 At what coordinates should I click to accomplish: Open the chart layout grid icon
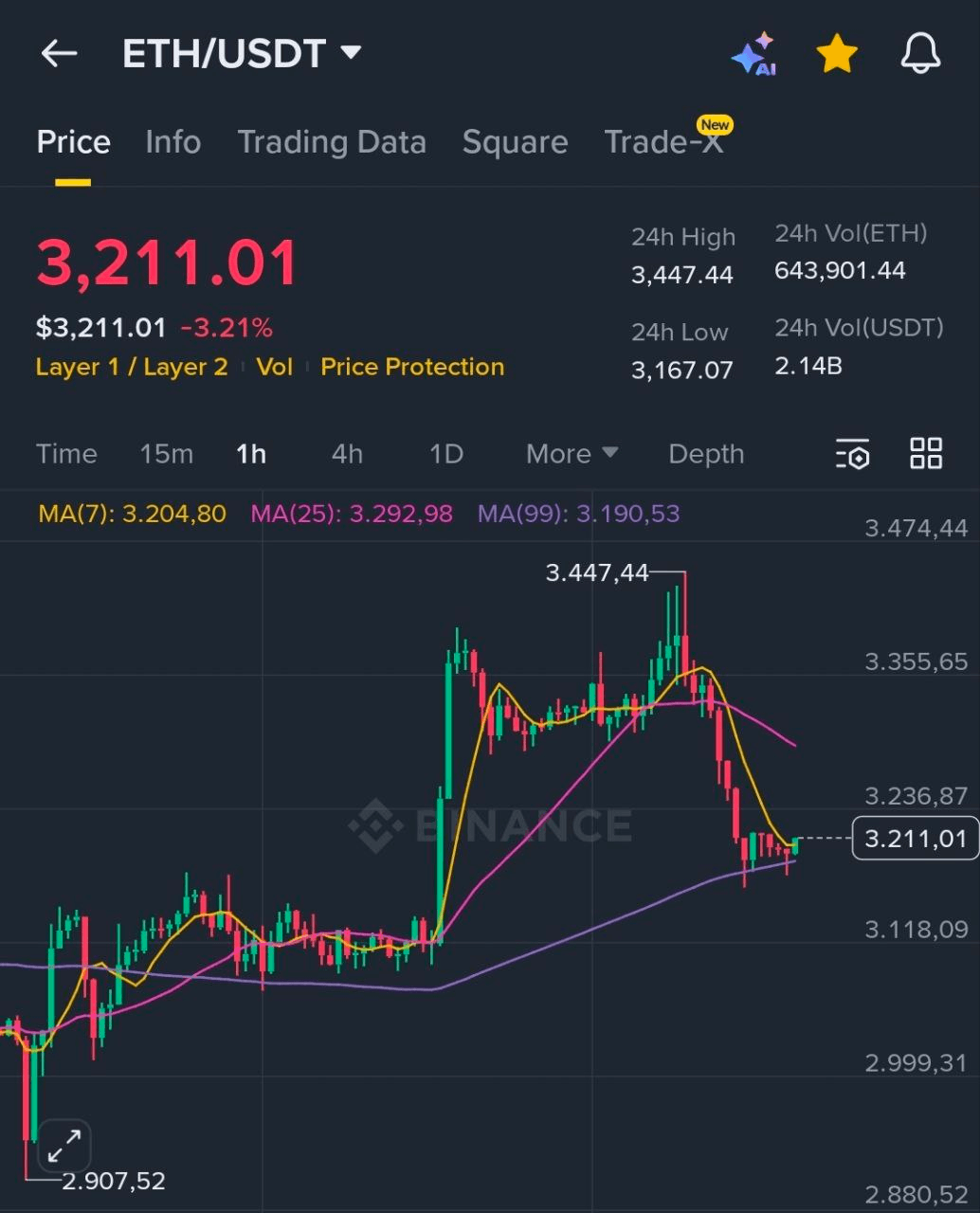[926, 454]
